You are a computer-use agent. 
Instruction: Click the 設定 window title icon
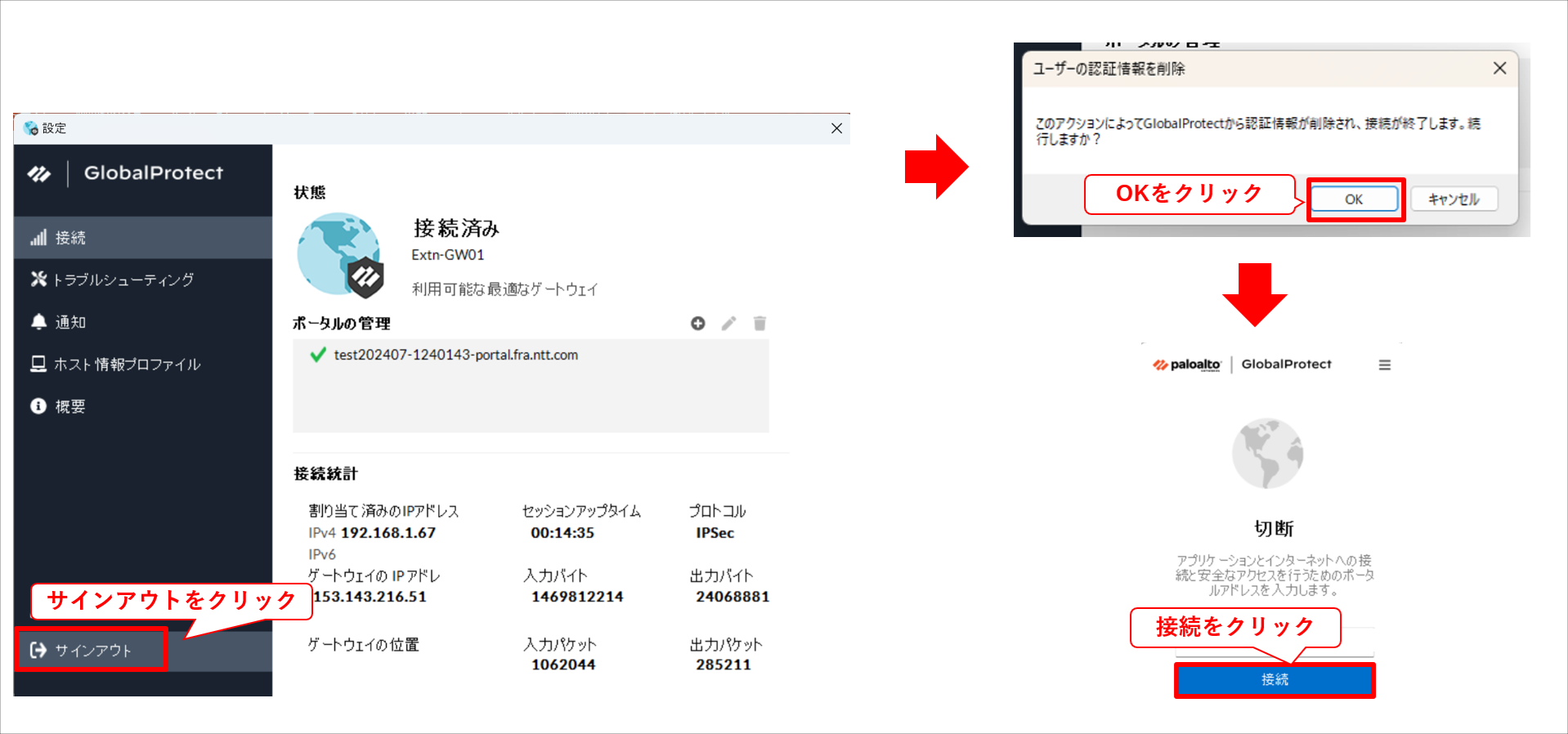[31, 128]
